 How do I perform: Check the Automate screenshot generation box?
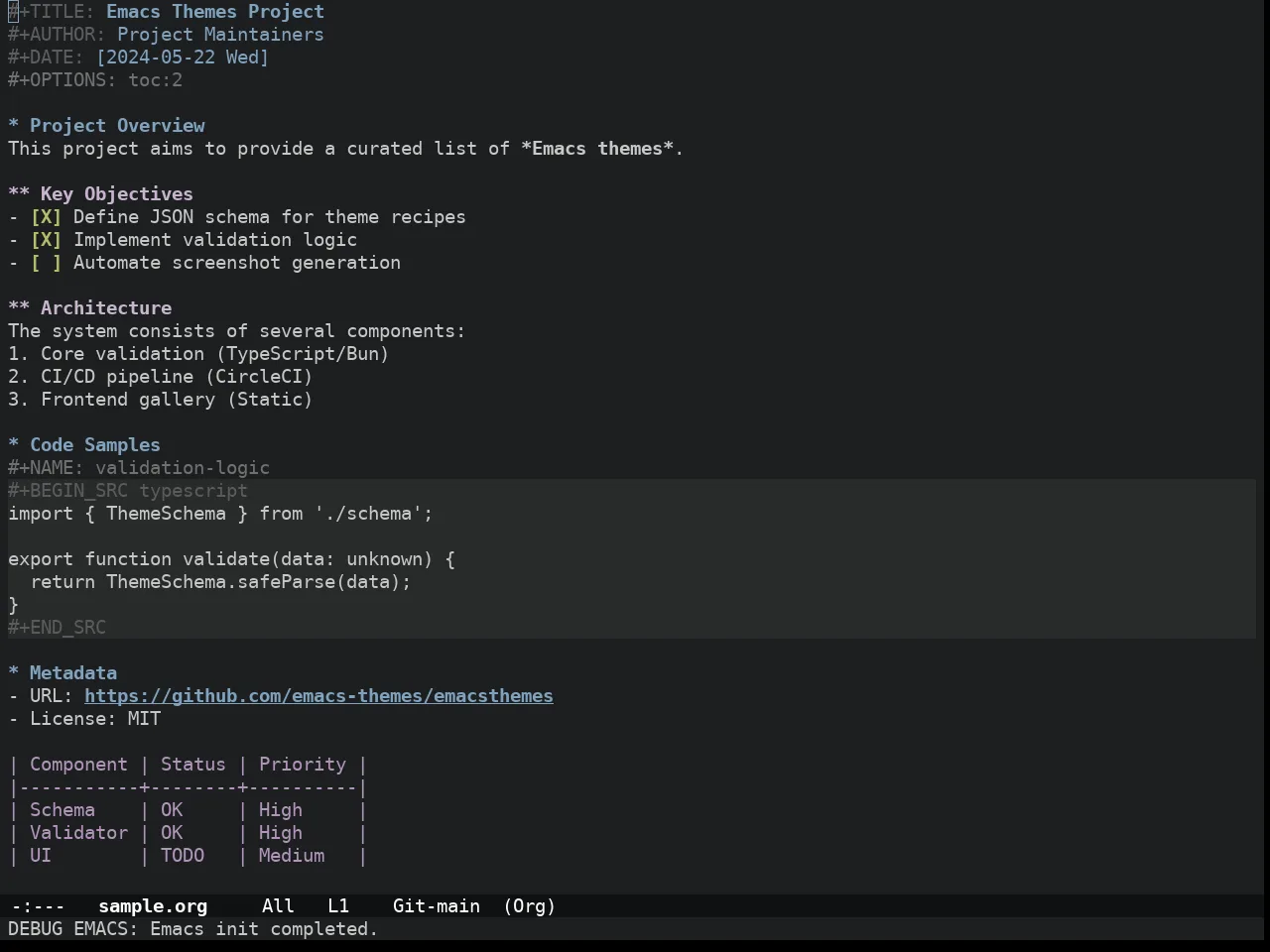(x=46, y=263)
